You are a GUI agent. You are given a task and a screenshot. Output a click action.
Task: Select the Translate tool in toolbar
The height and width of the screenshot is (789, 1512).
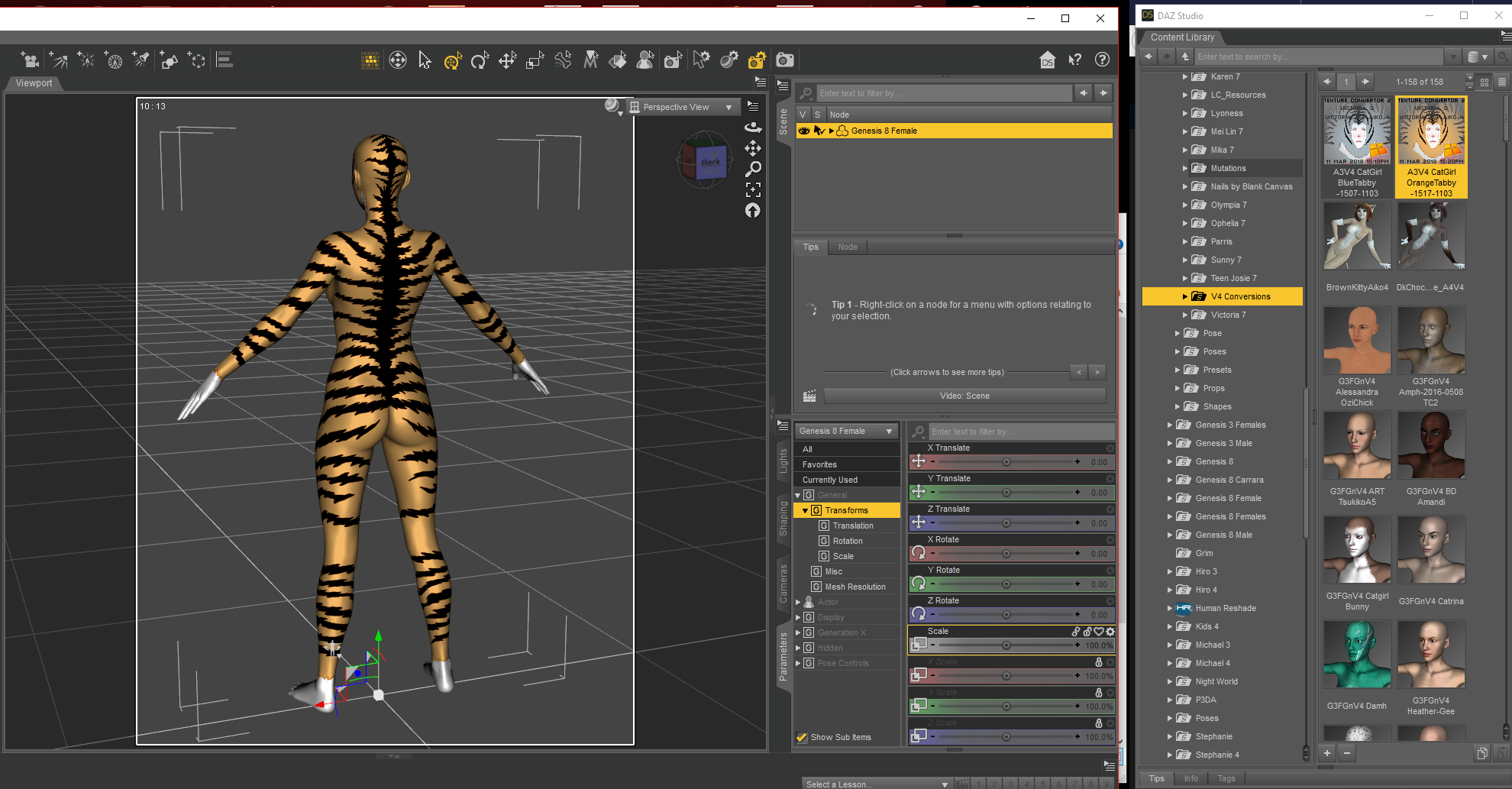click(x=507, y=60)
